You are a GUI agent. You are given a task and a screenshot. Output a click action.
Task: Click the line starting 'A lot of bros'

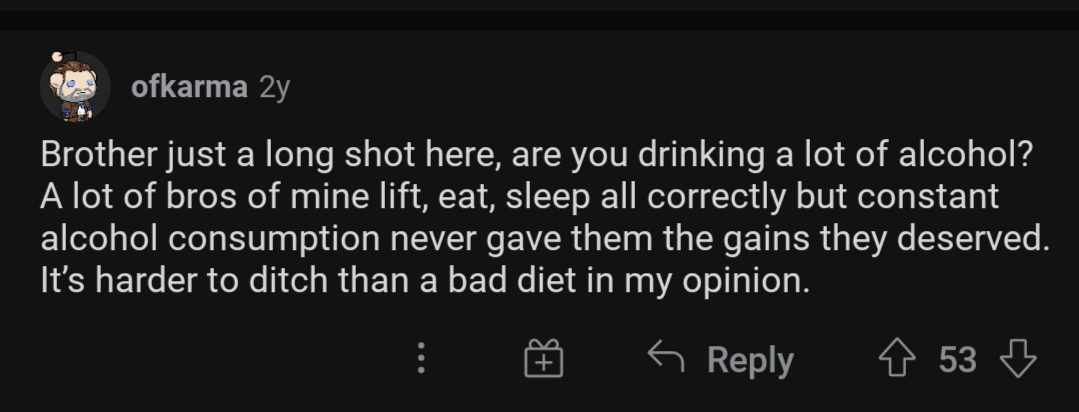pos(520,197)
